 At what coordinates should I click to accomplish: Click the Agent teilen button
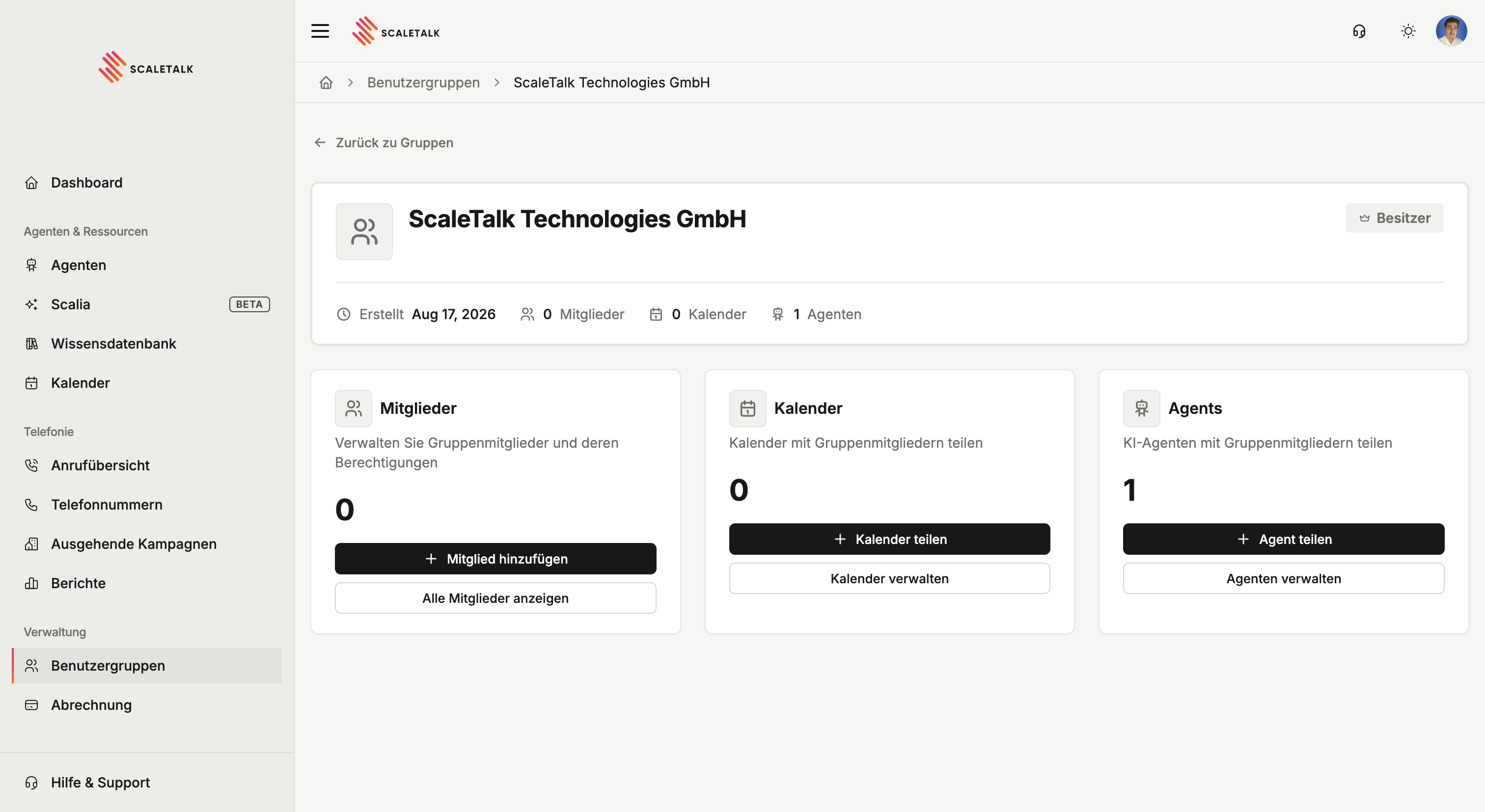tap(1283, 540)
